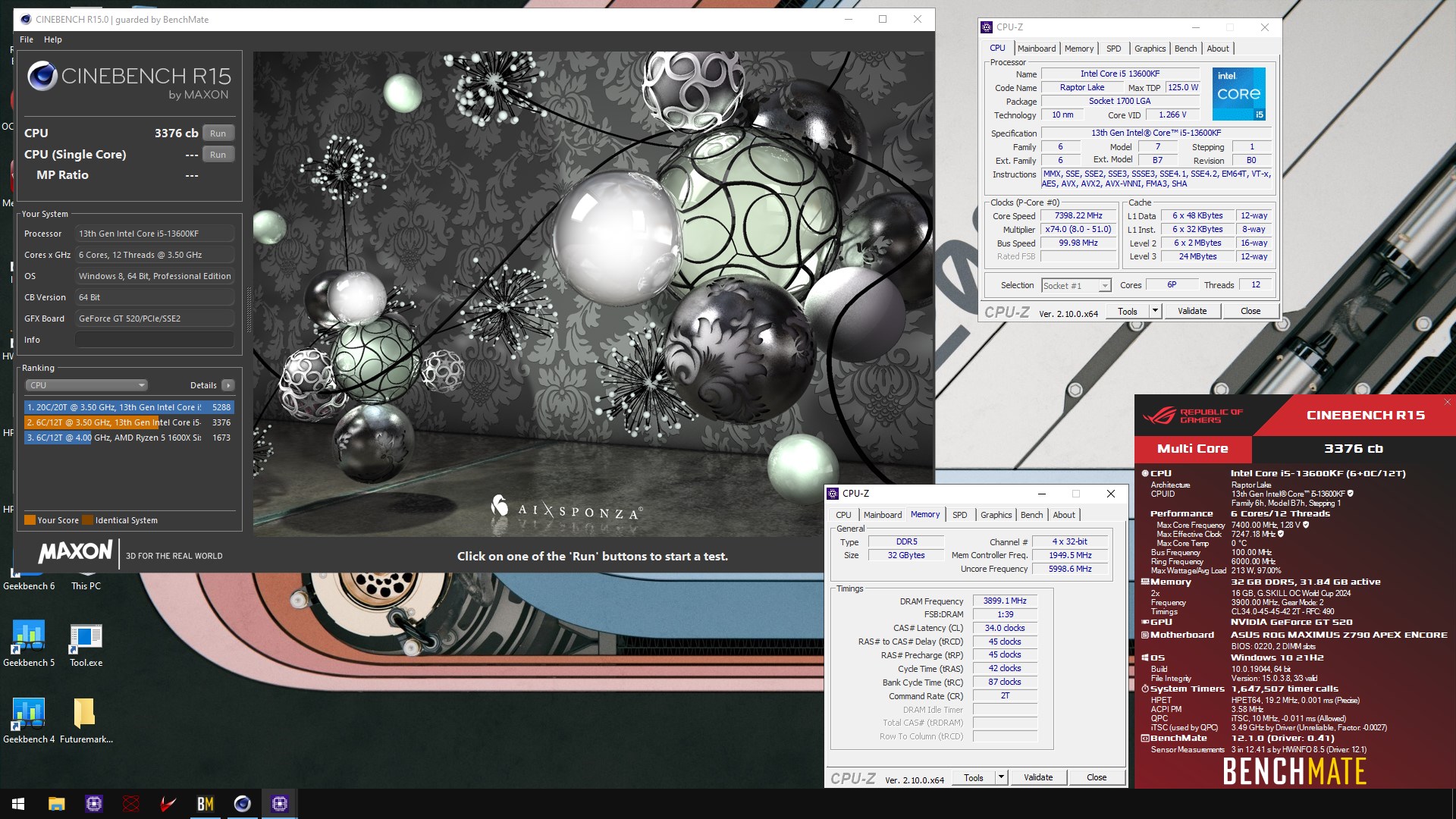This screenshot has height=819, width=1456.
Task: Open About tab in lower CPU-Z window
Action: click(x=1064, y=515)
